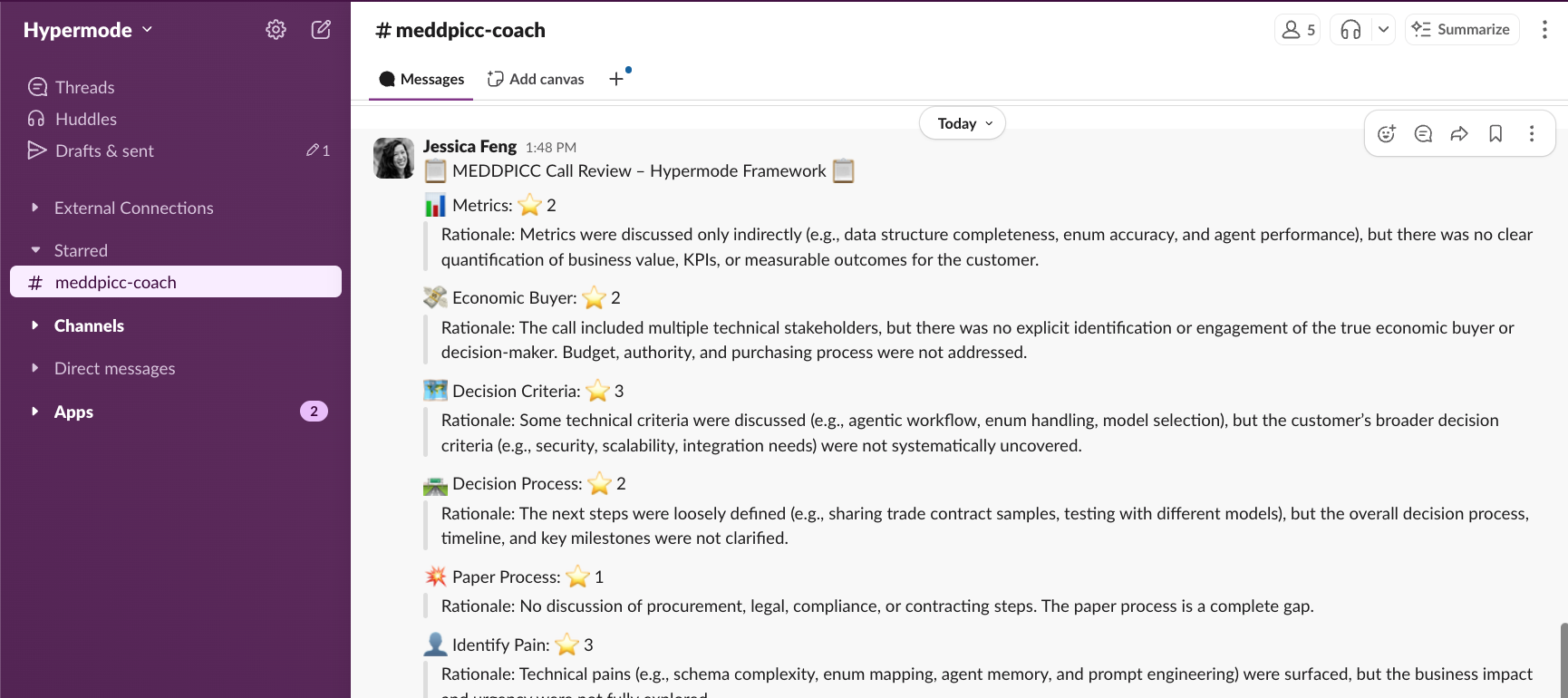
Task: Open more message actions via three-dot icon
Action: point(1532,133)
